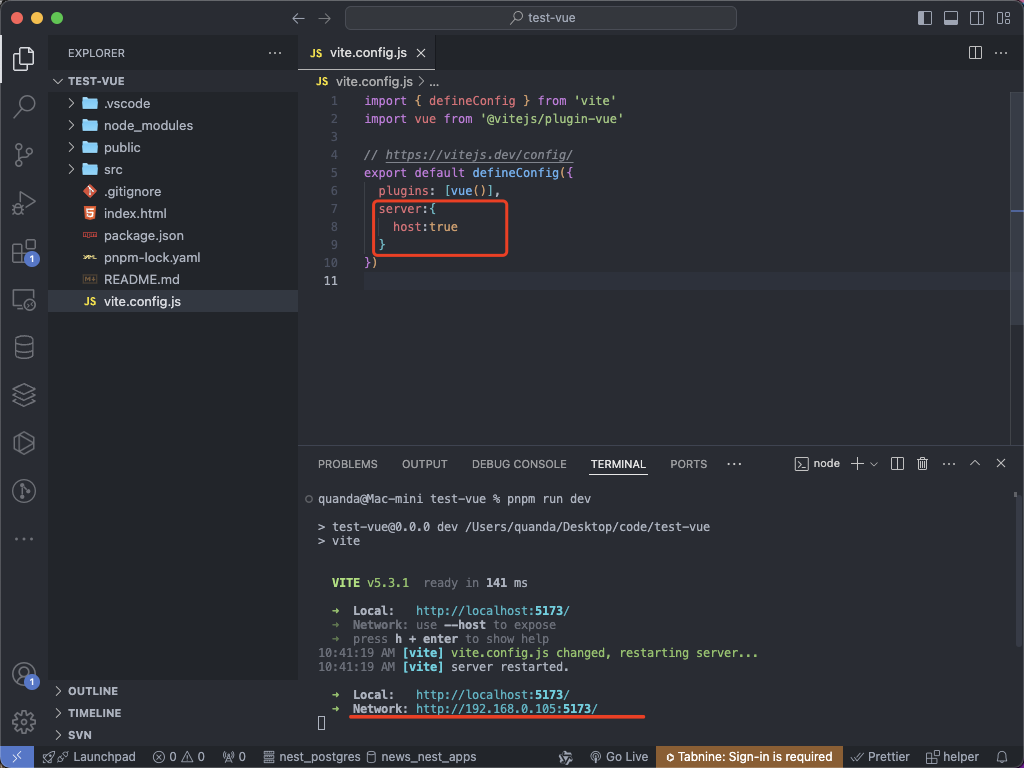
Task: Click Prettier in the status bar
Action: click(x=880, y=757)
